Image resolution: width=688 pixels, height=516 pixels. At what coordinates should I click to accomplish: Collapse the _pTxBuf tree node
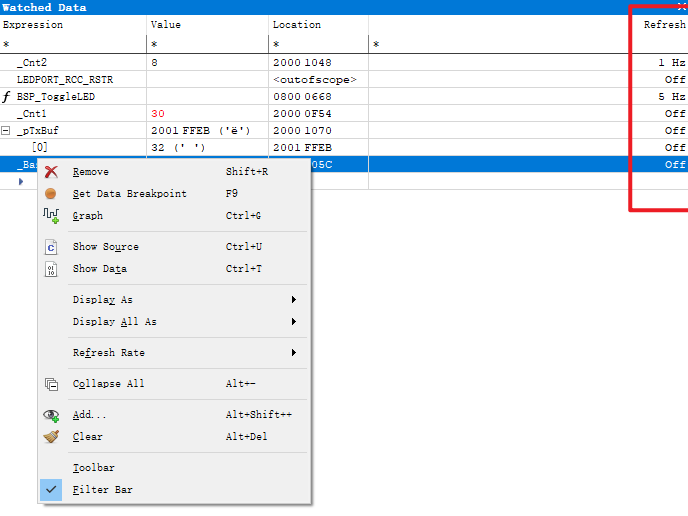point(6,130)
